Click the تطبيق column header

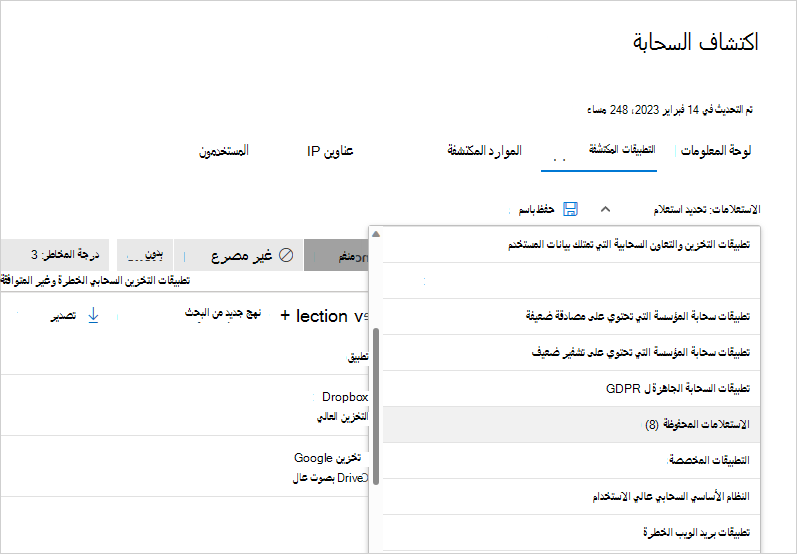358,357
